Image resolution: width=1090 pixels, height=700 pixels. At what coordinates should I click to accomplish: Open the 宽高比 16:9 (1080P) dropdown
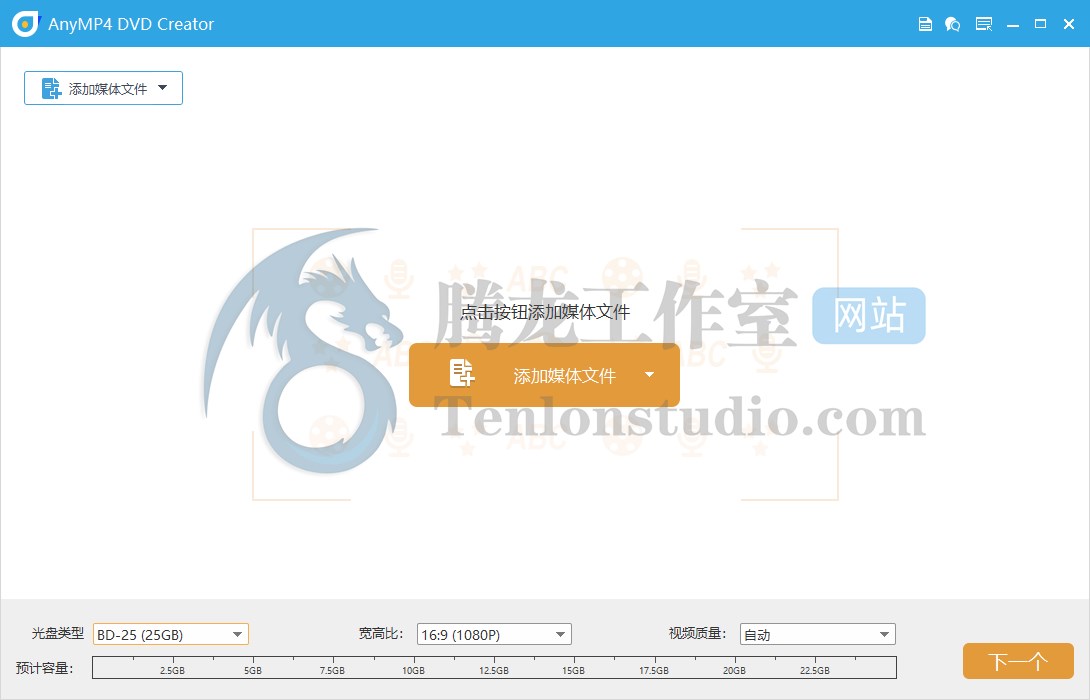[494, 634]
